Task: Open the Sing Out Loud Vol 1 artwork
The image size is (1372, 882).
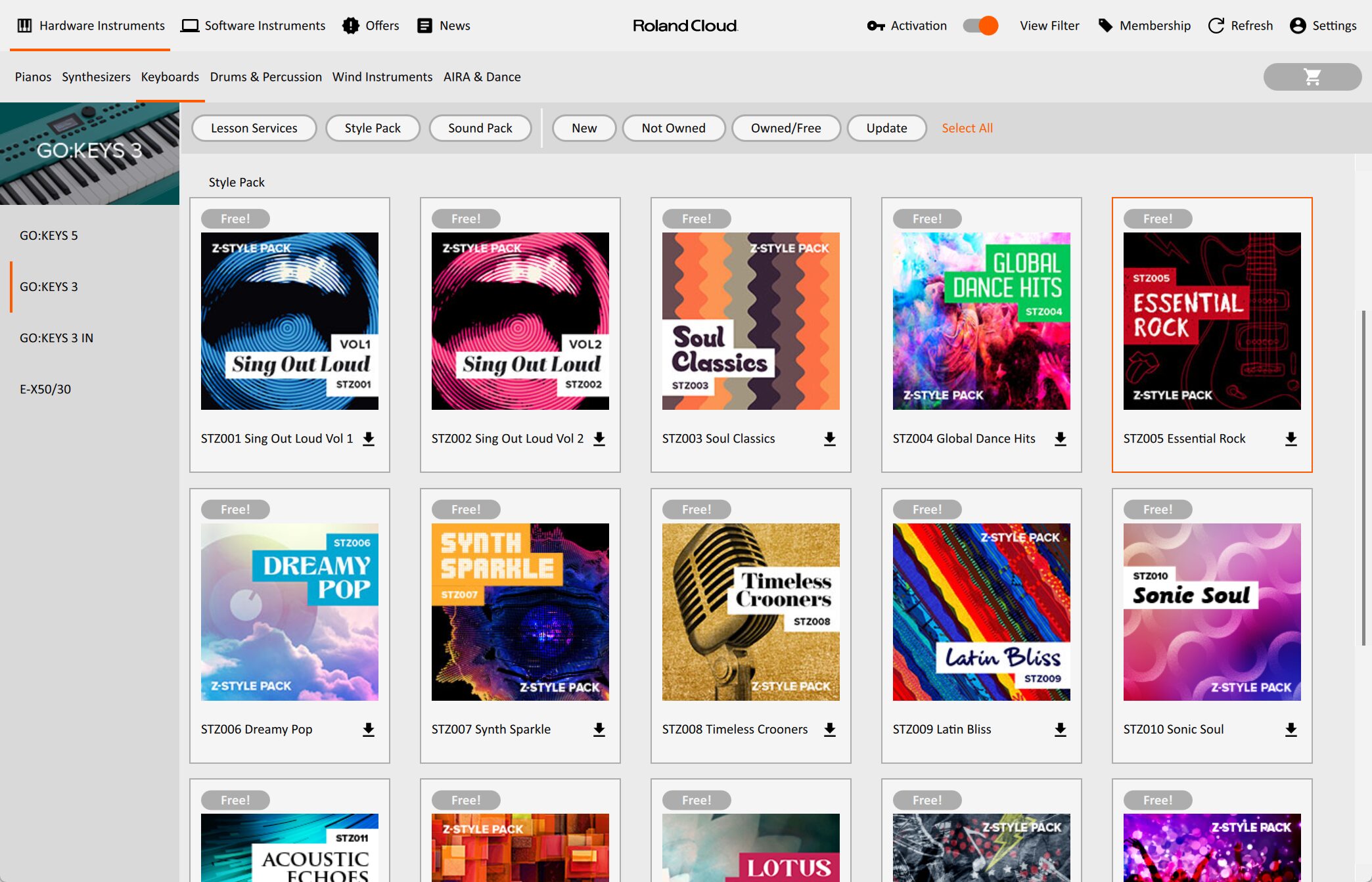Action: tap(290, 321)
